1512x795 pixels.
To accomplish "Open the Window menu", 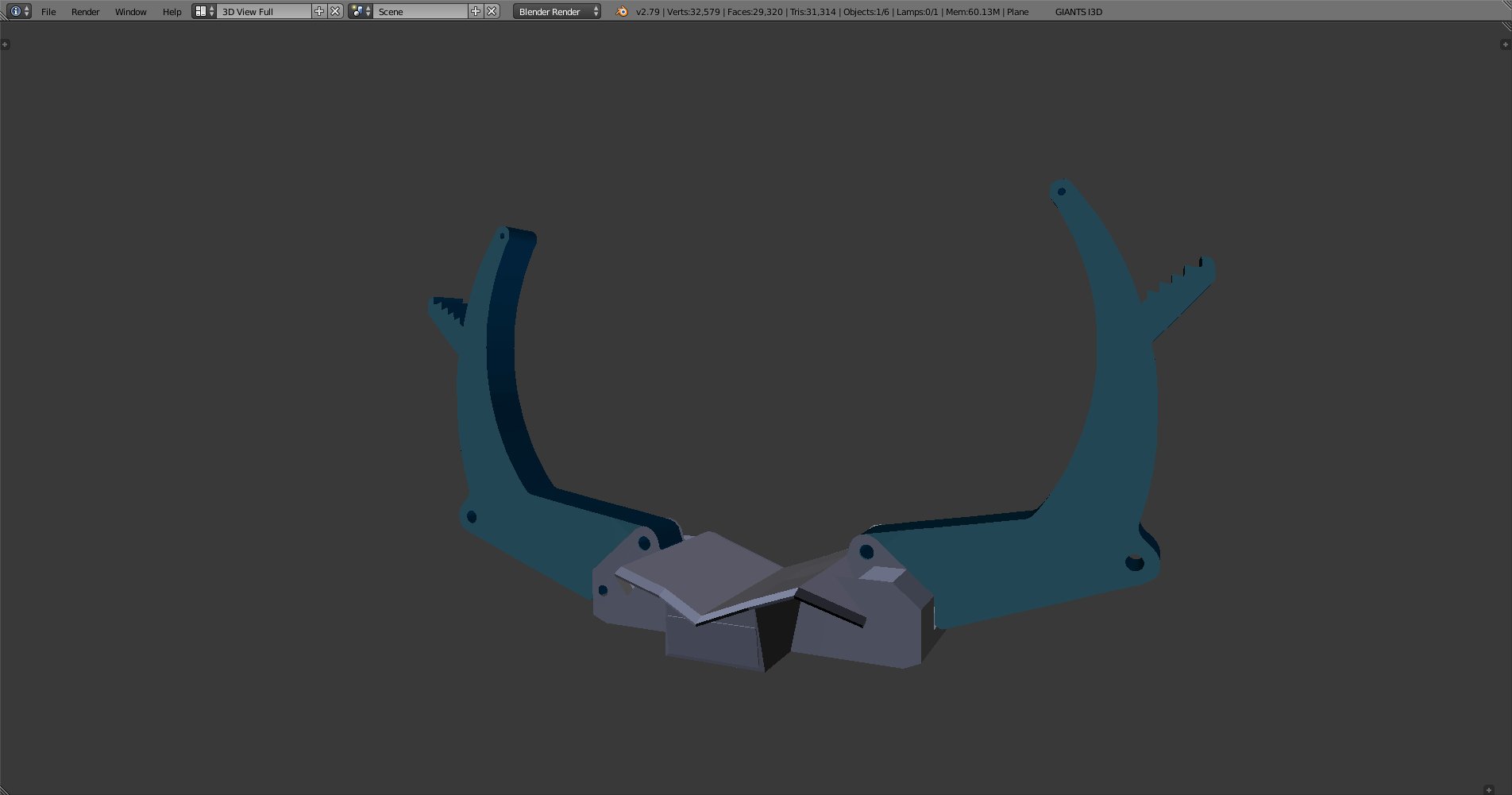I will pyautogui.click(x=130, y=12).
